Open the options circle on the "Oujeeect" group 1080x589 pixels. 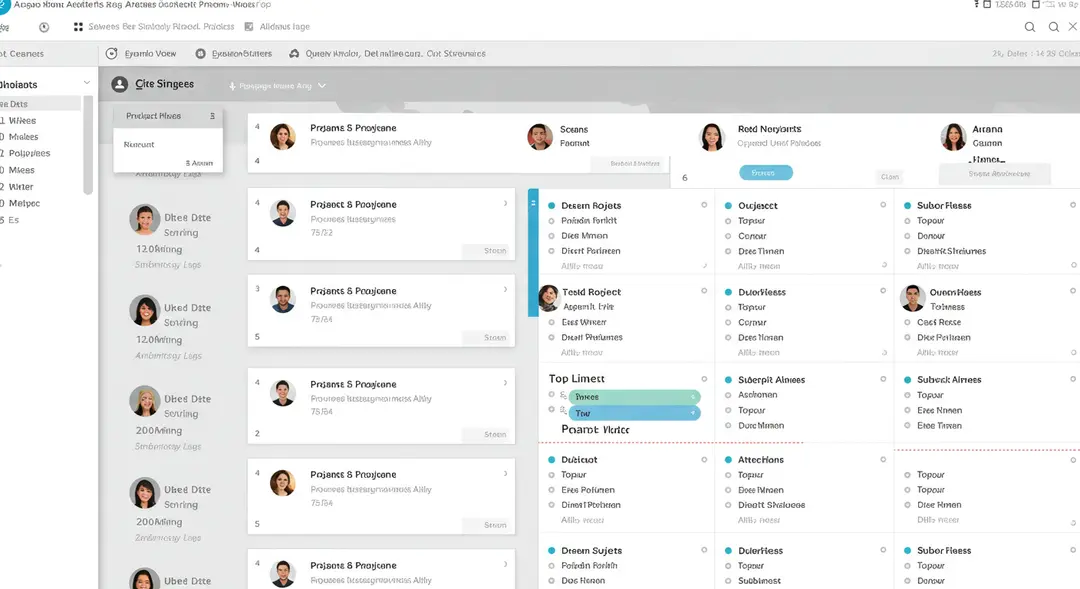point(883,205)
